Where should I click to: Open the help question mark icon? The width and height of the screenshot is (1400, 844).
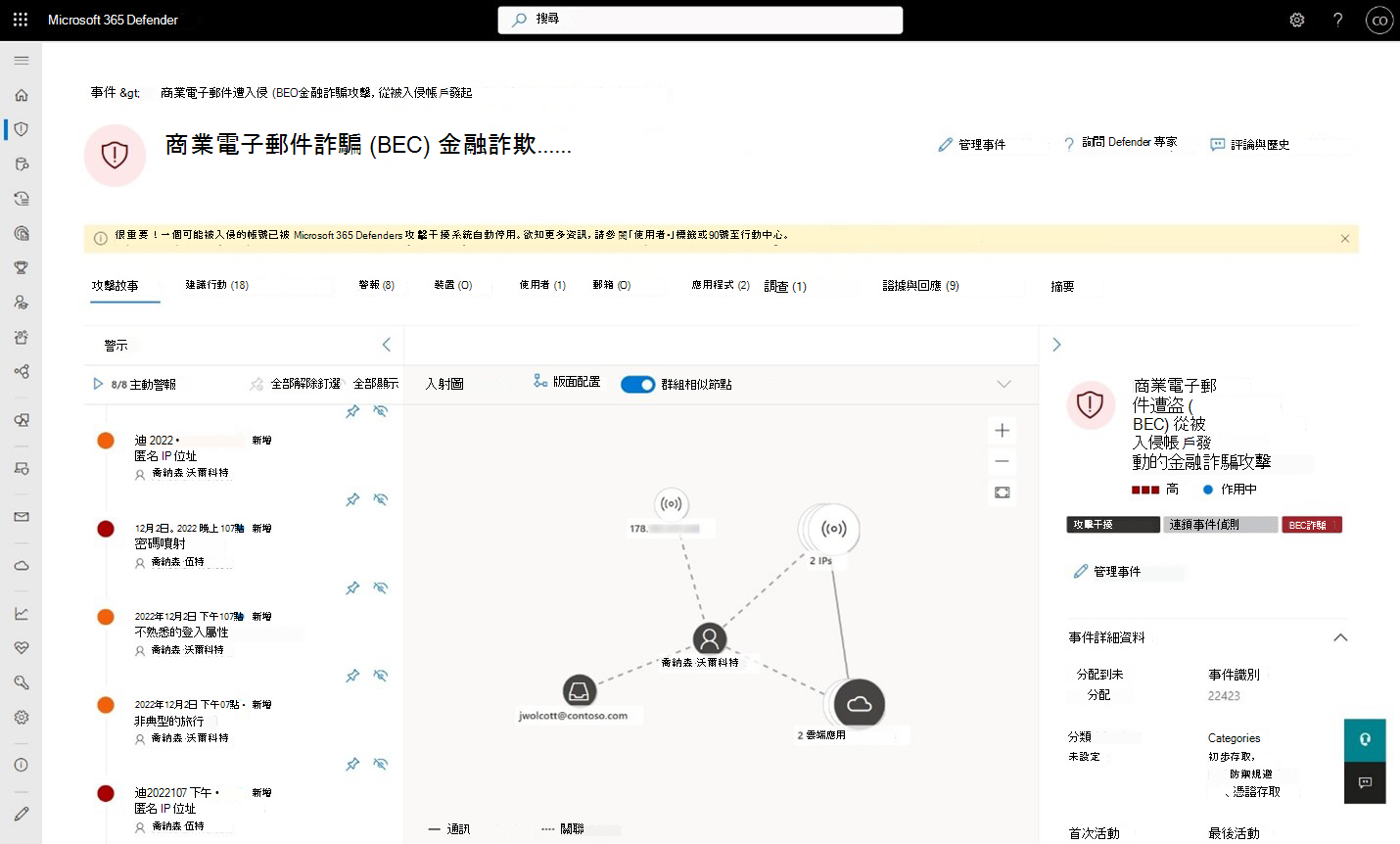(x=1338, y=20)
